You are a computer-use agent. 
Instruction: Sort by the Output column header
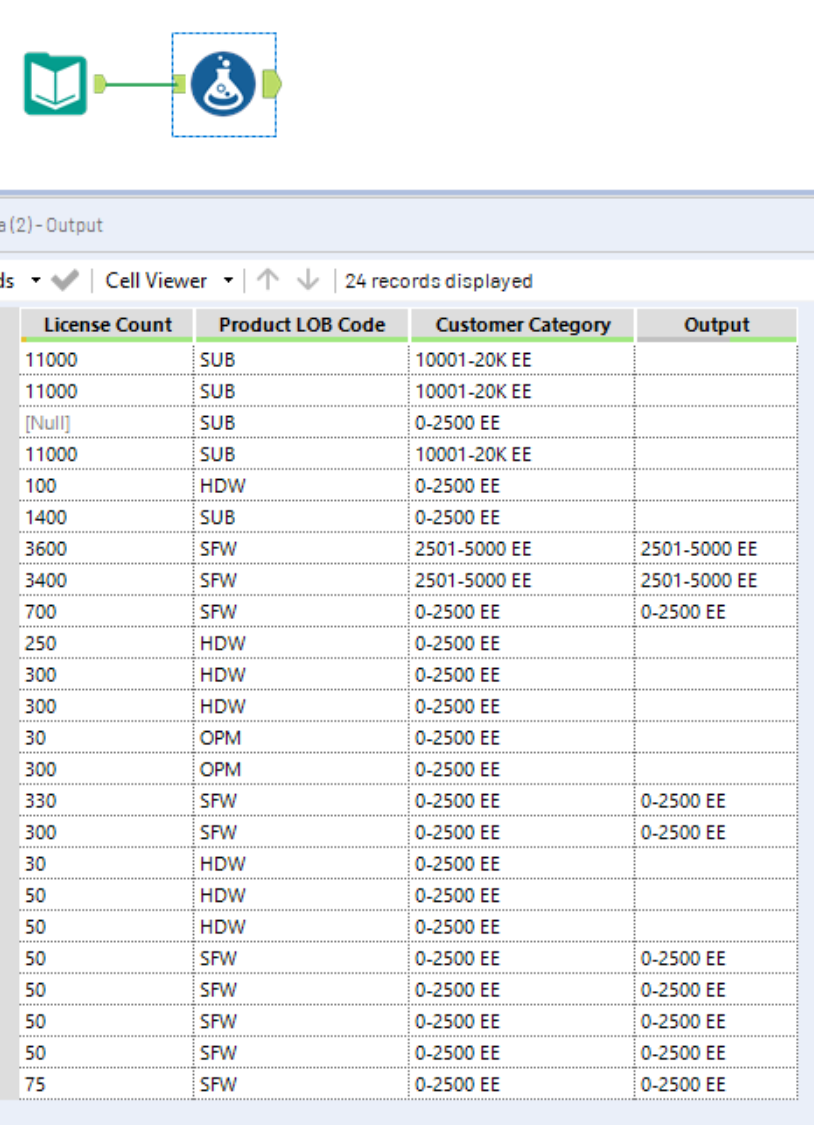pos(716,324)
